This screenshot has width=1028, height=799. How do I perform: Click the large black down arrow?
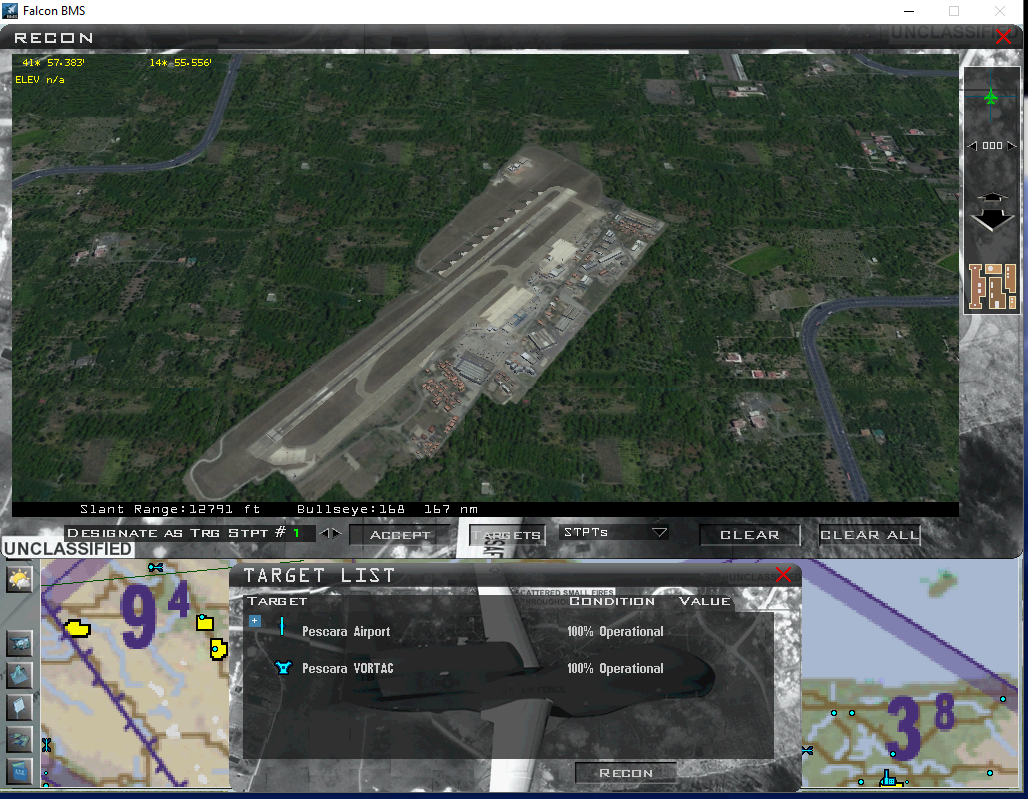point(993,220)
